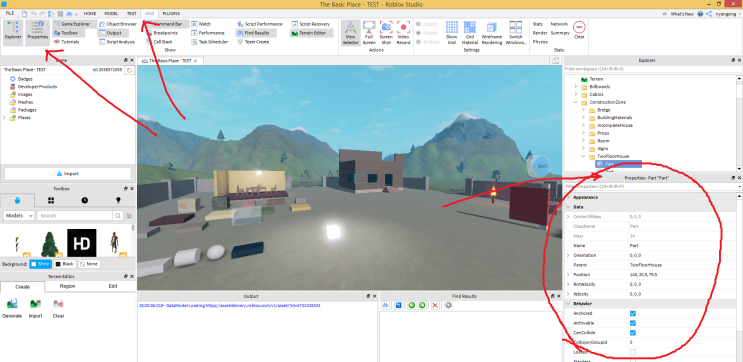Expand the Cabins folder
The width and height of the screenshot is (743, 362).
(x=576, y=94)
